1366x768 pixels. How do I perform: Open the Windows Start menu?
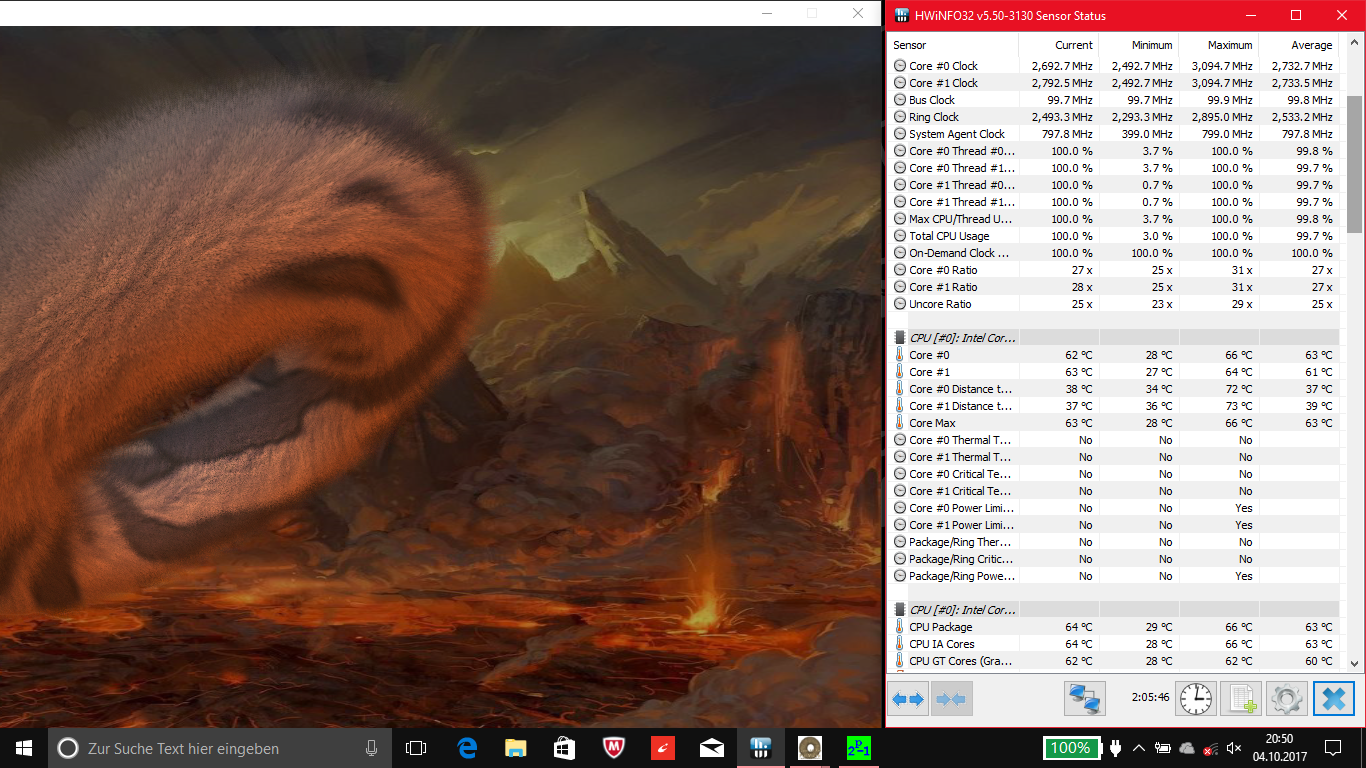coord(24,748)
